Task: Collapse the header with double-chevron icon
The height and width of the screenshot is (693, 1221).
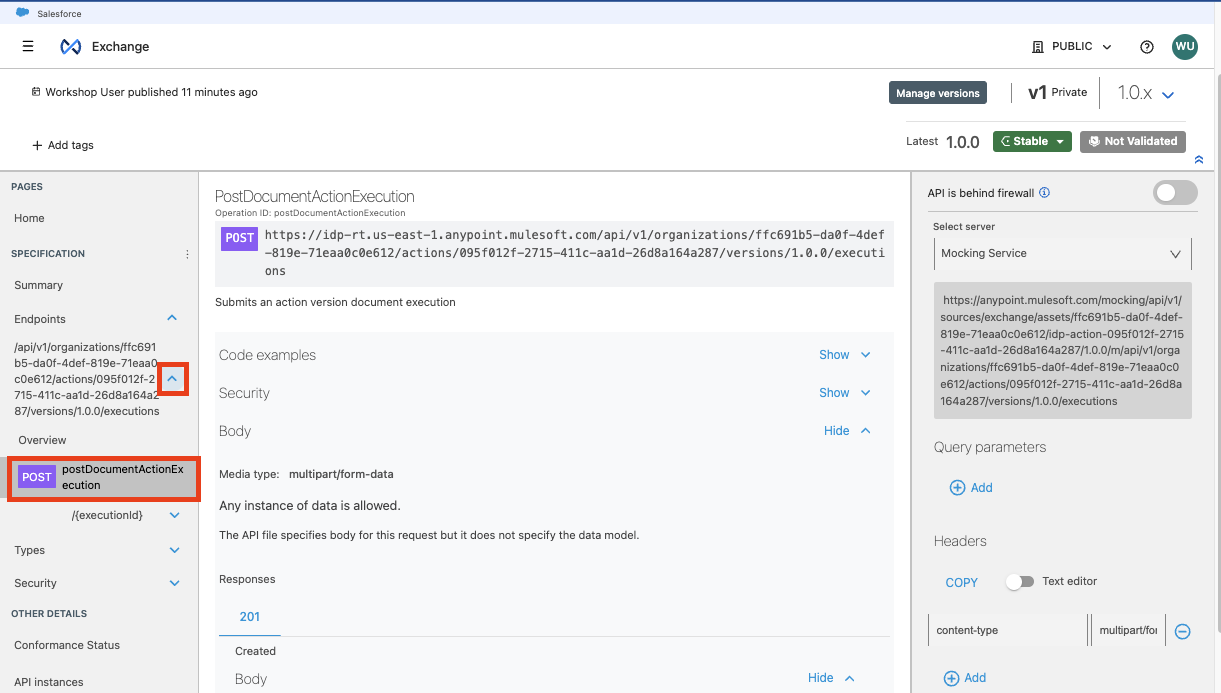Action: click(x=1199, y=160)
